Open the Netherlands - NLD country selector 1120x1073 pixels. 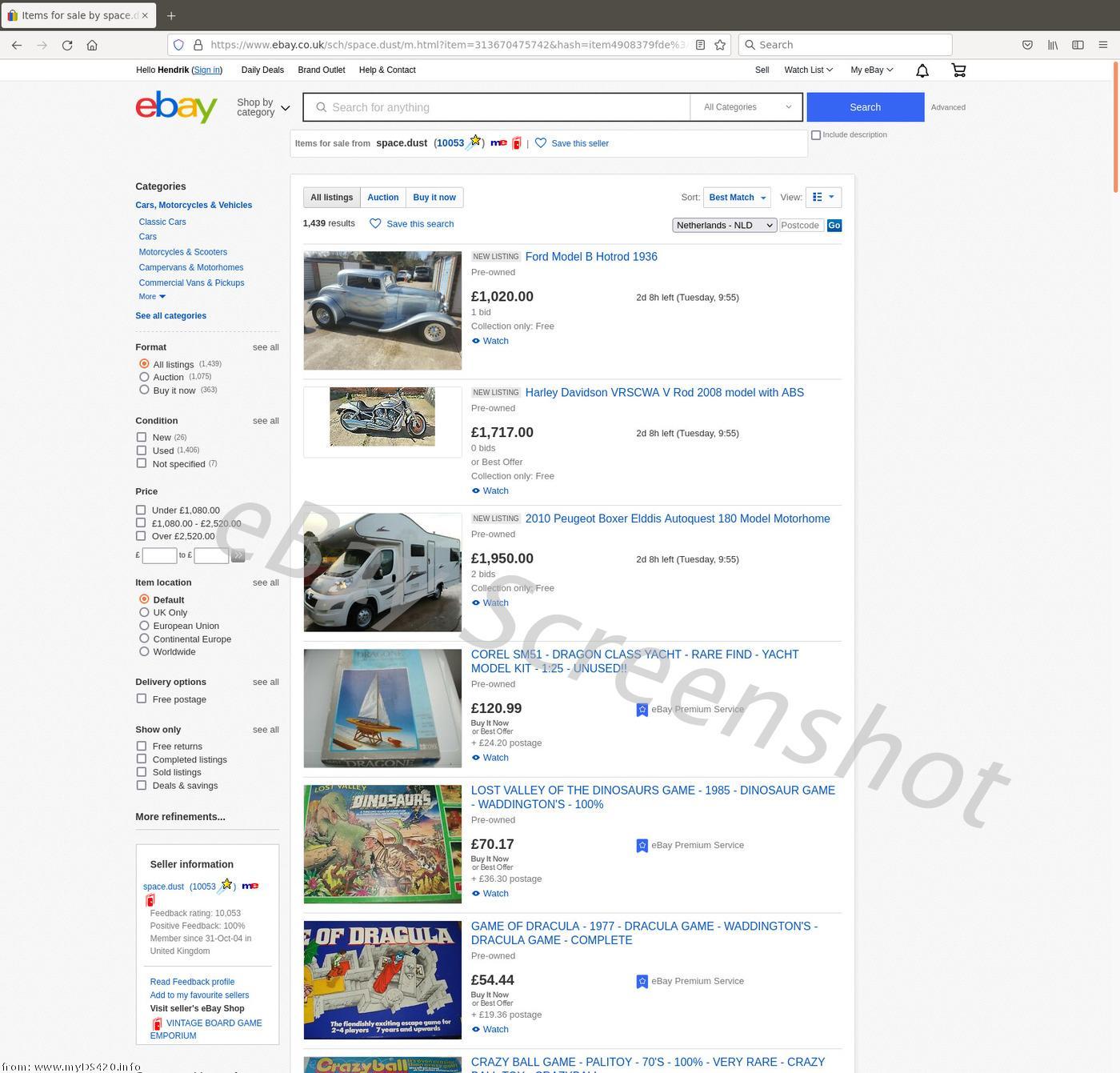[724, 226]
